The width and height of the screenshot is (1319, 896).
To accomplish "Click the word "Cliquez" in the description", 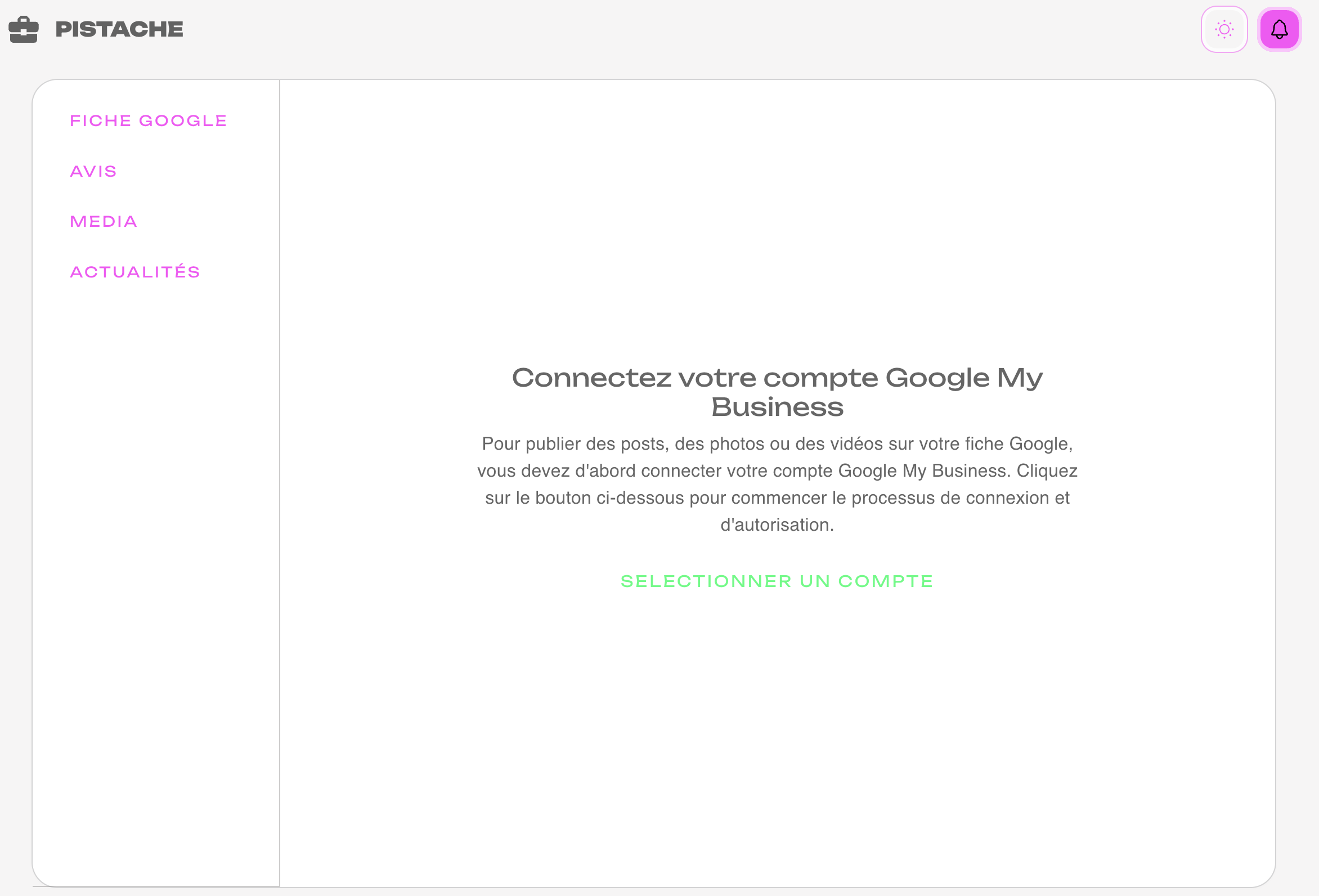I will pyautogui.click(x=1047, y=471).
